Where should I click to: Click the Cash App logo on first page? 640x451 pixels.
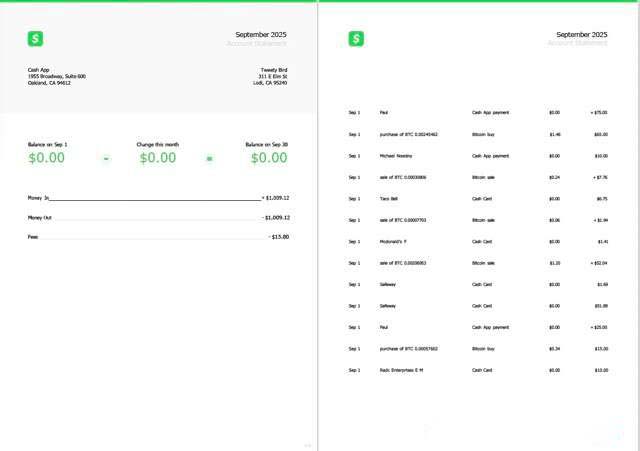pos(36,39)
